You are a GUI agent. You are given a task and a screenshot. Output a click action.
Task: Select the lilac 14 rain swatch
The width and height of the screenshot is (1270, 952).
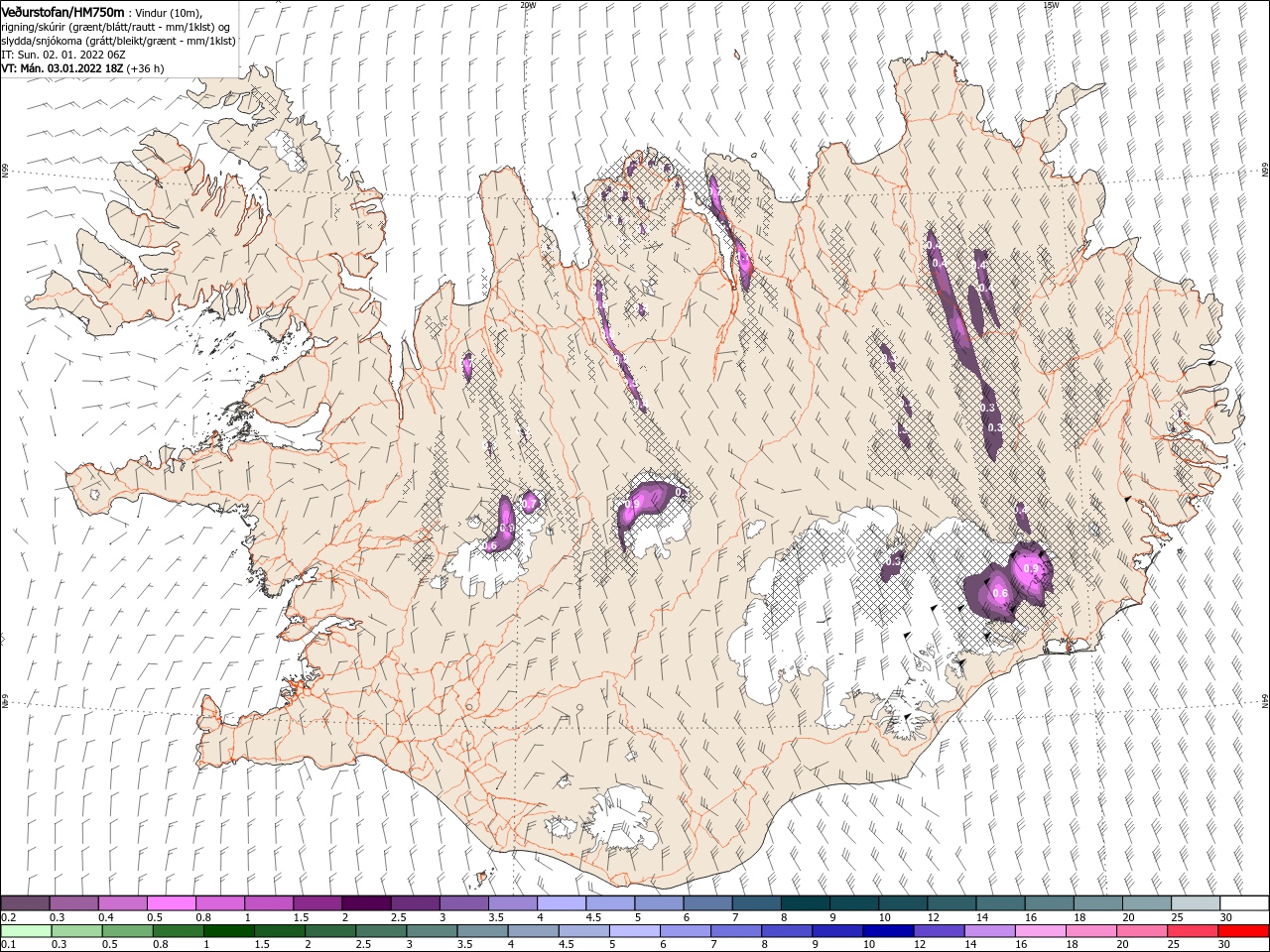coord(989,931)
